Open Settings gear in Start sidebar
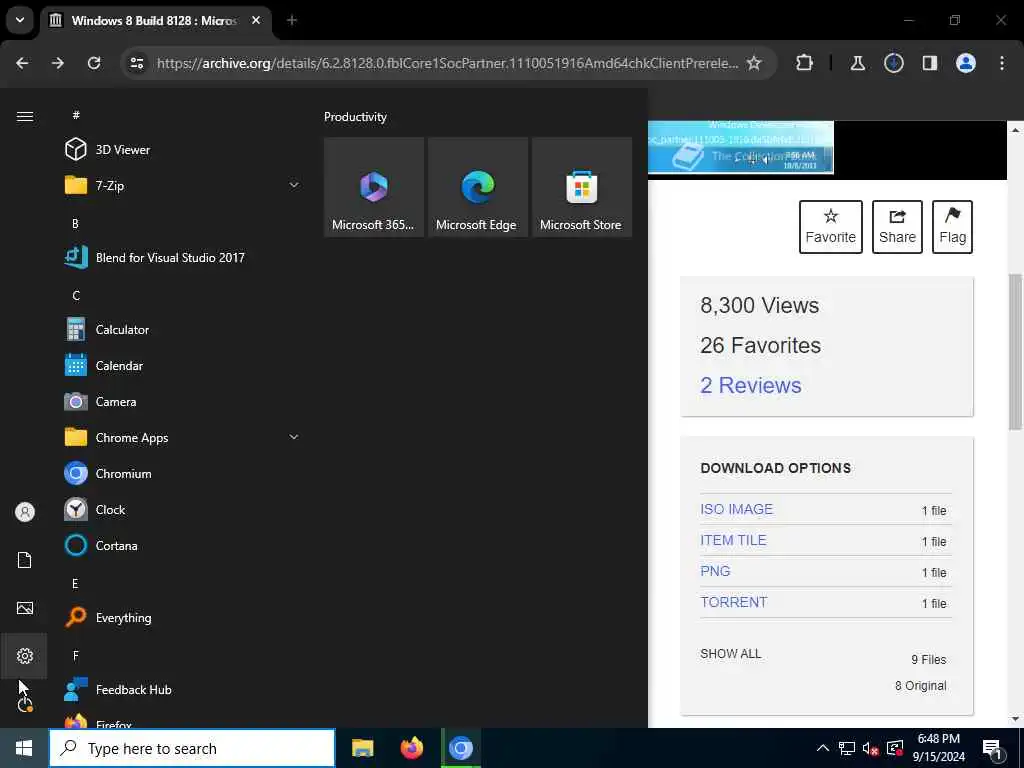The height and width of the screenshot is (768, 1024). [25, 656]
